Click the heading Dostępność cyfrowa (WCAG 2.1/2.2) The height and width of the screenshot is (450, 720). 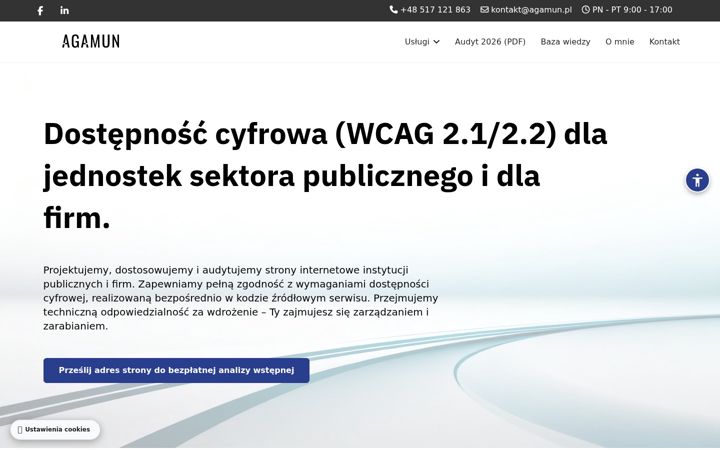point(325,175)
